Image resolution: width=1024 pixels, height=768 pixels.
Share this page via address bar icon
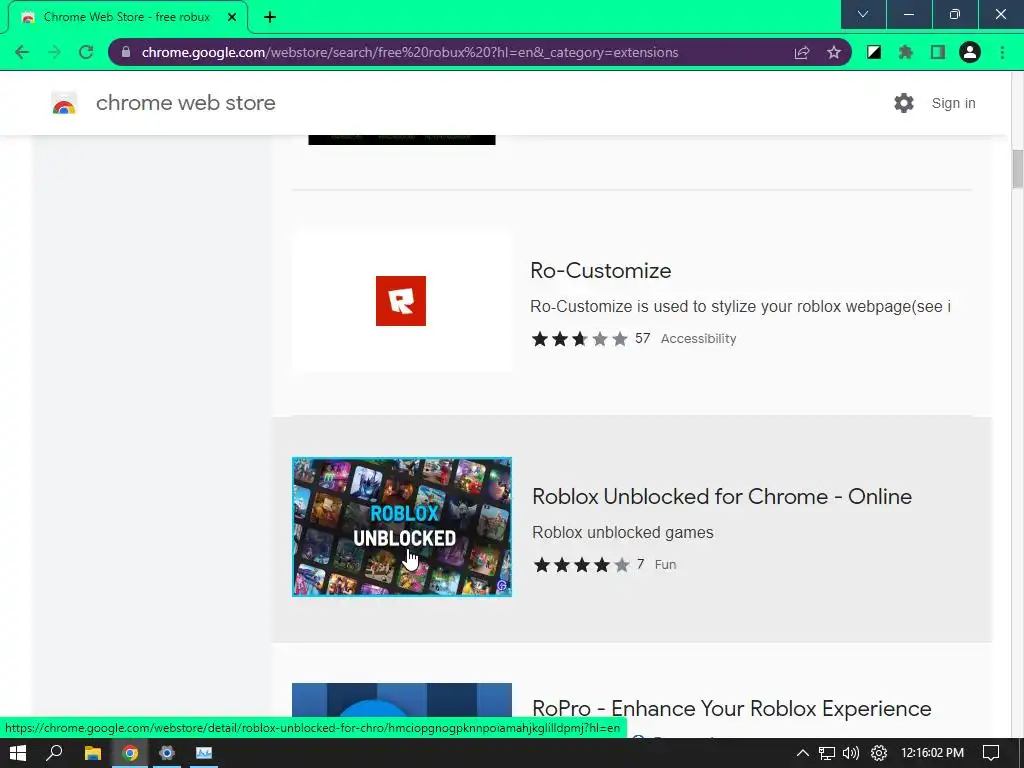[x=802, y=52]
